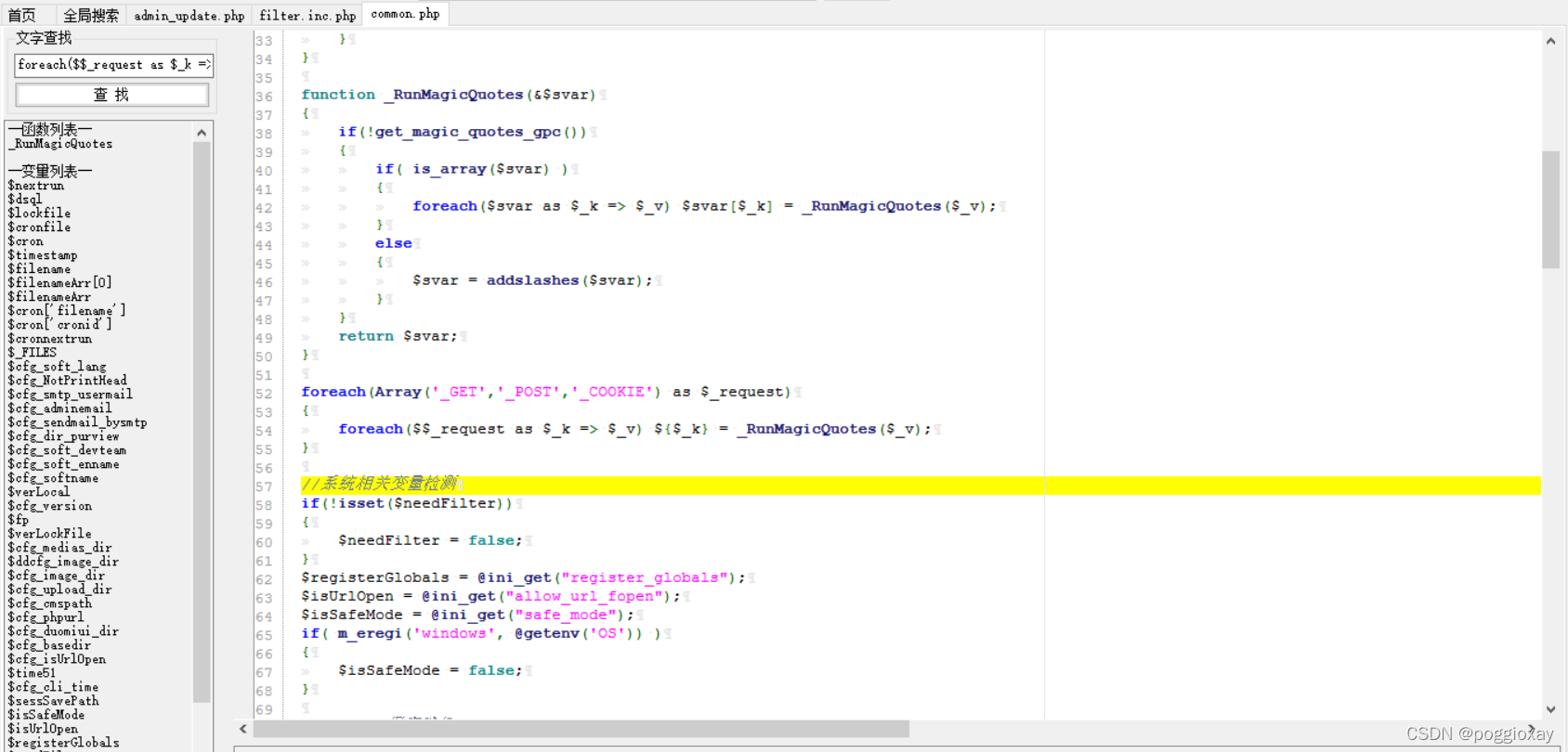Select $lockfile variable entry

(x=39, y=214)
